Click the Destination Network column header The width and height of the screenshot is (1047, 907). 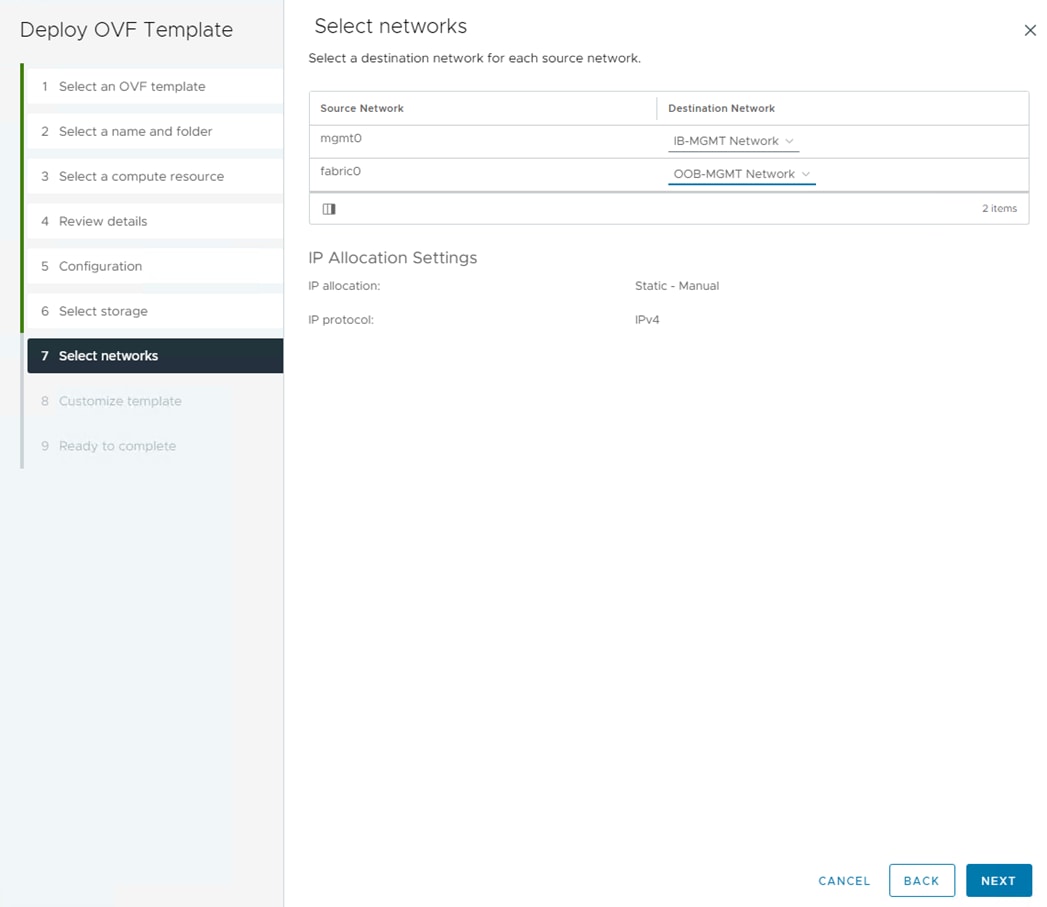click(721, 108)
